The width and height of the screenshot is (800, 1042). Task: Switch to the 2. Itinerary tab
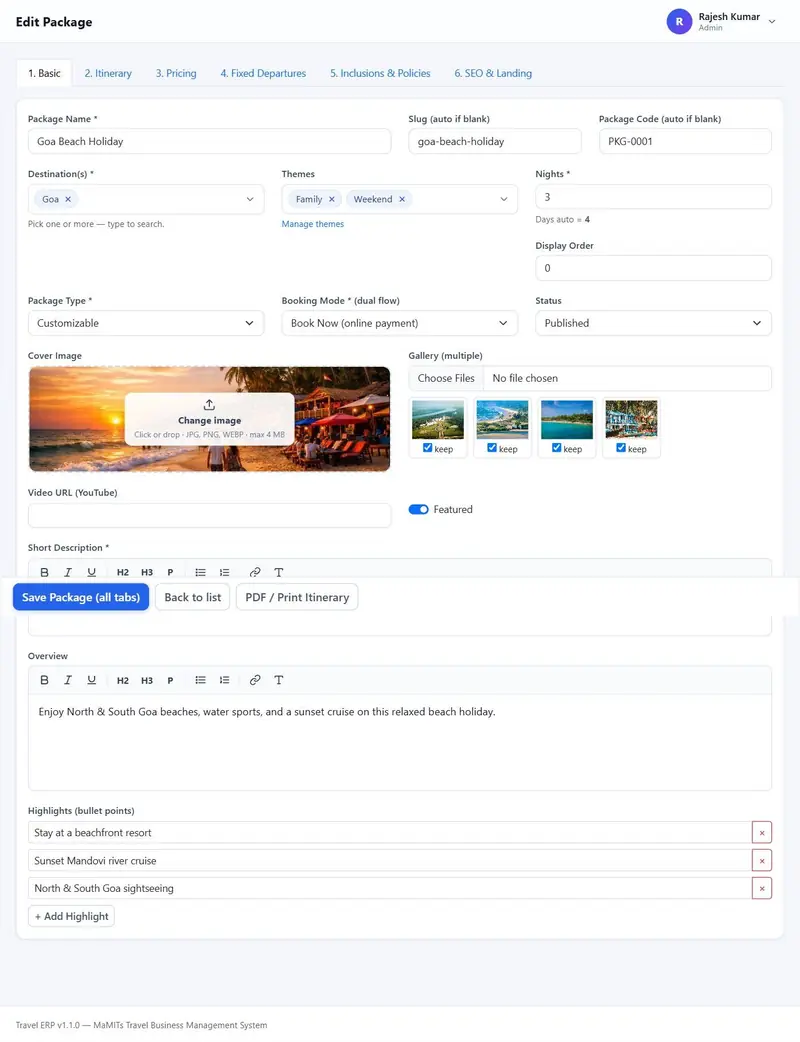click(108, 73)
